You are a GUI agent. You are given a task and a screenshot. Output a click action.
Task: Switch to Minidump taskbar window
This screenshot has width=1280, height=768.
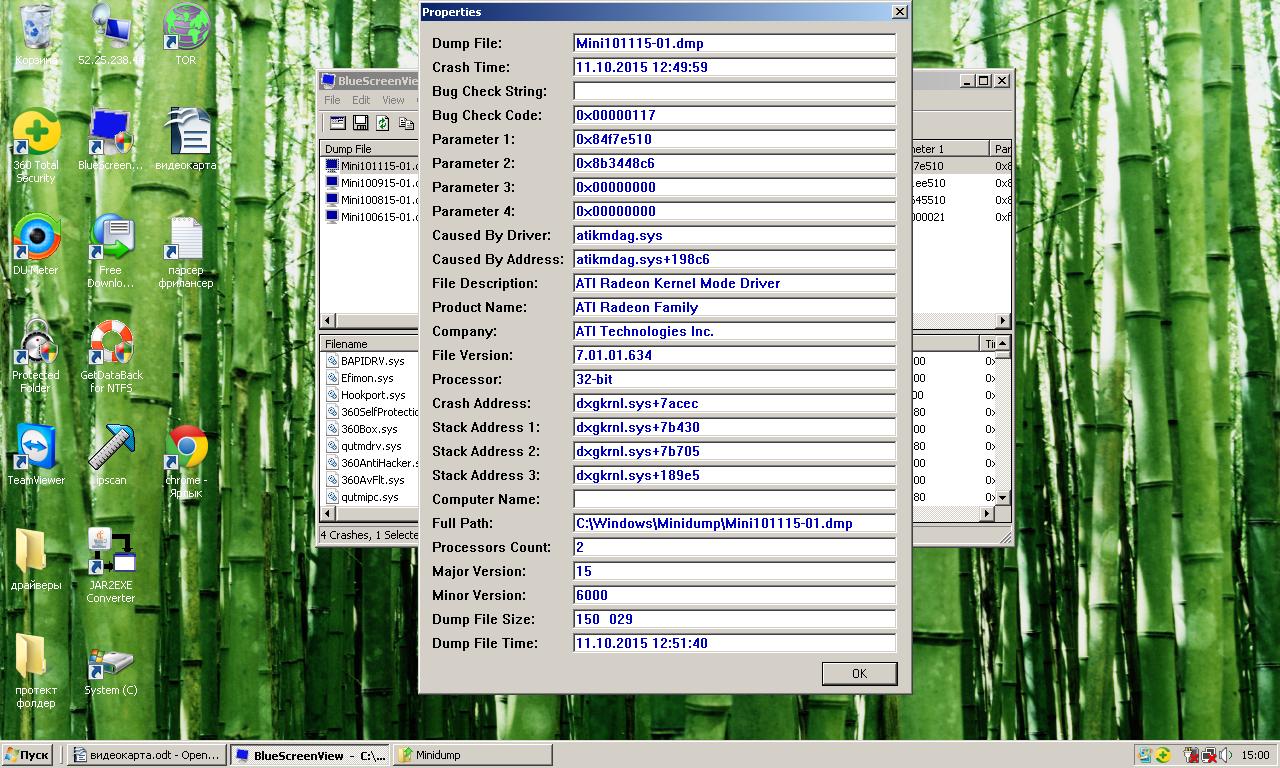[472, 755]
